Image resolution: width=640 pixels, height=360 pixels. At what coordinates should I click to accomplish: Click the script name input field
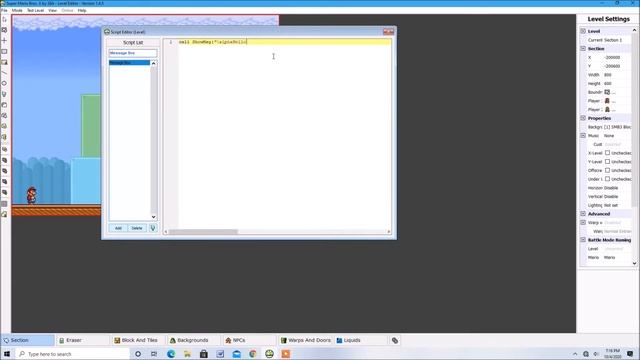tap(133, 53)
